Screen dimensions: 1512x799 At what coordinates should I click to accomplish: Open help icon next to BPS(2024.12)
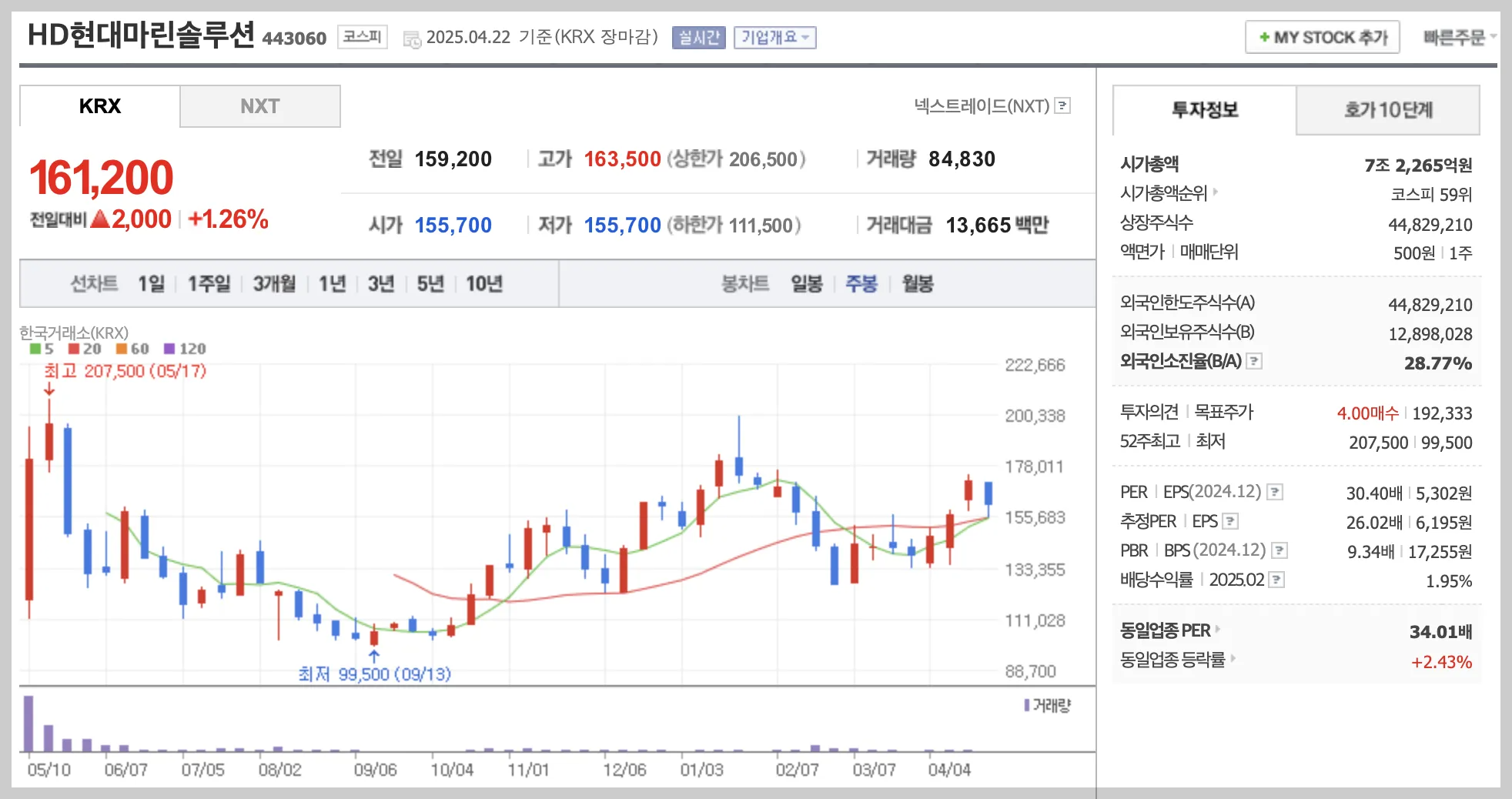click(x=1280, y=550)
